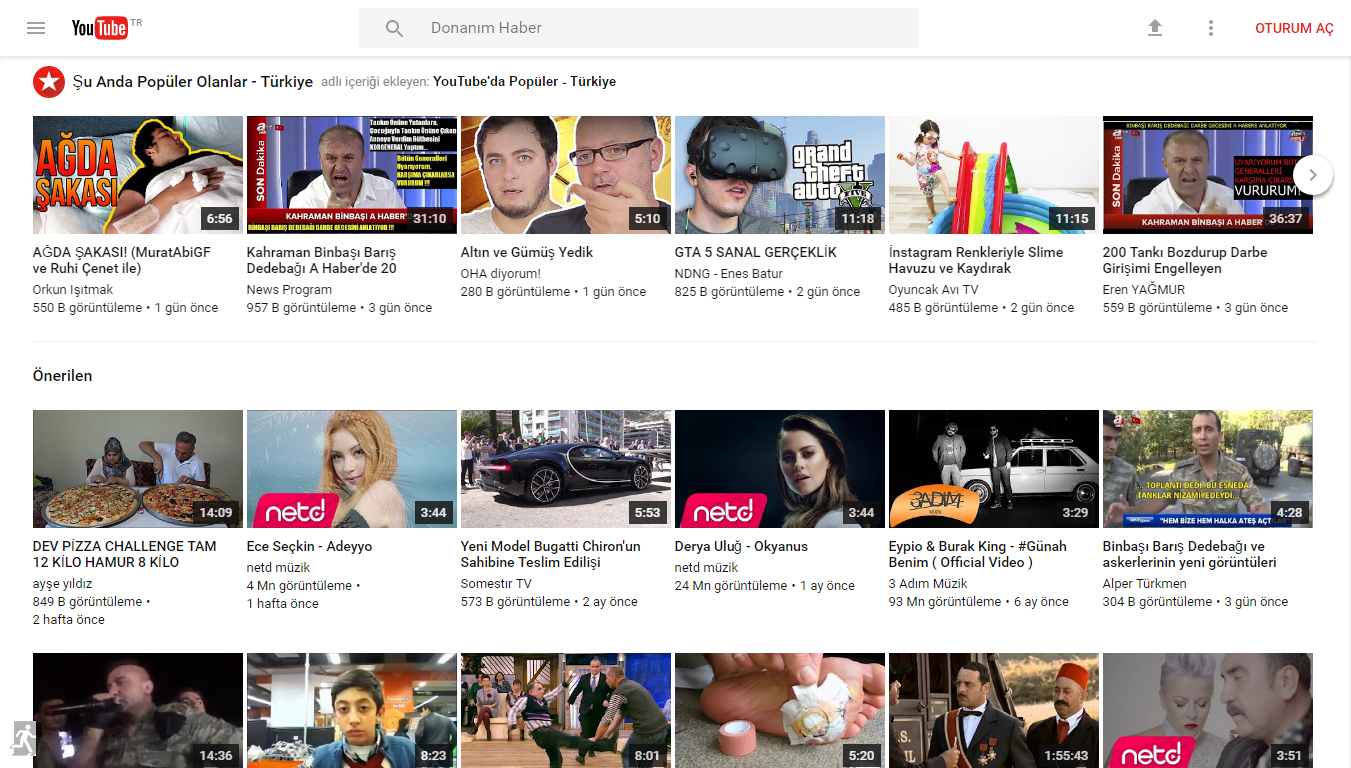Open the Bugatti Chiron video thumbnail
This screenshot has width=1351, height=768.
tap(566, 469)
